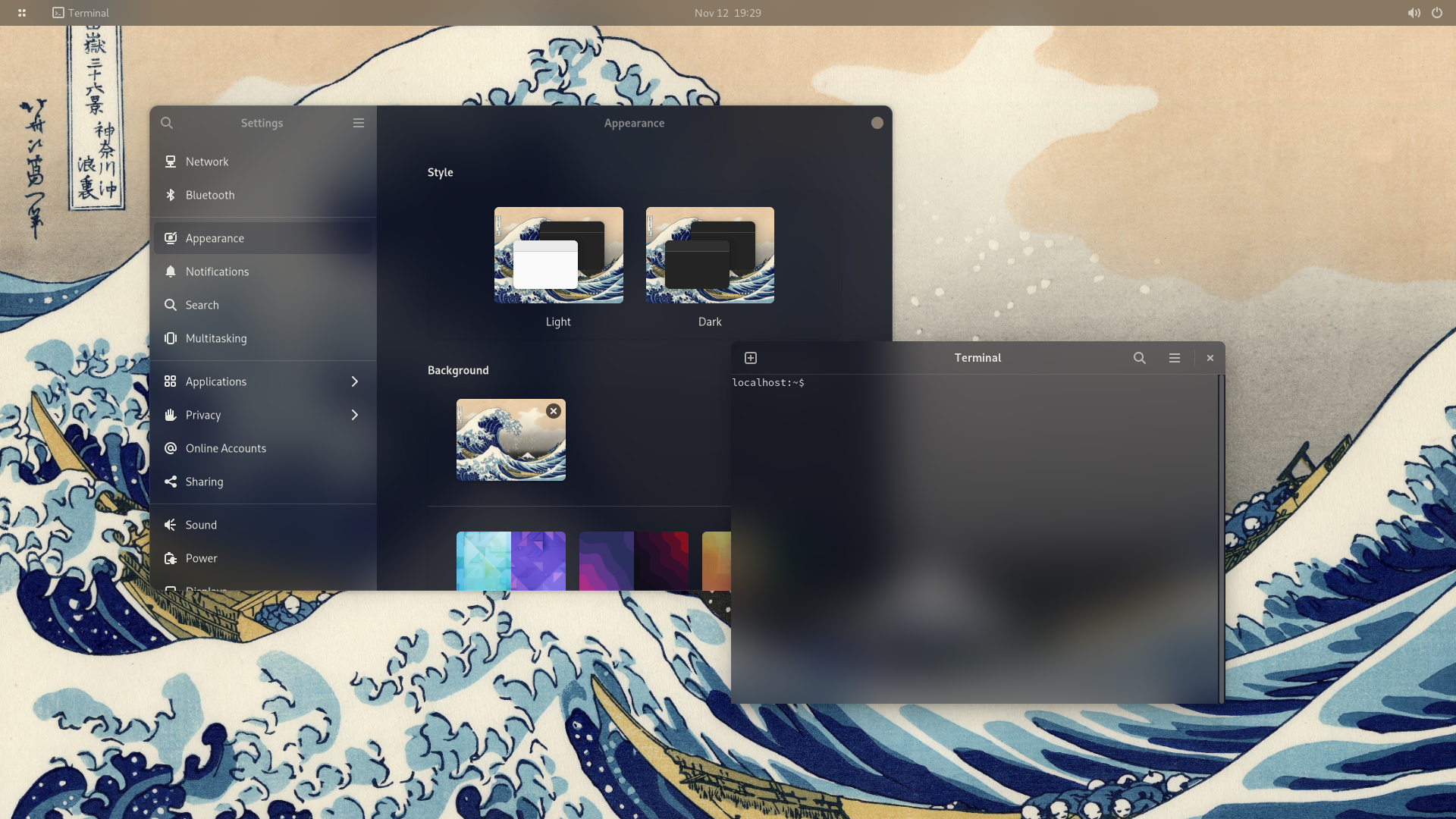The height and width of the screenshot is (819, 1456).
Task: Close the Terminal window
Action: point(1210,358)
